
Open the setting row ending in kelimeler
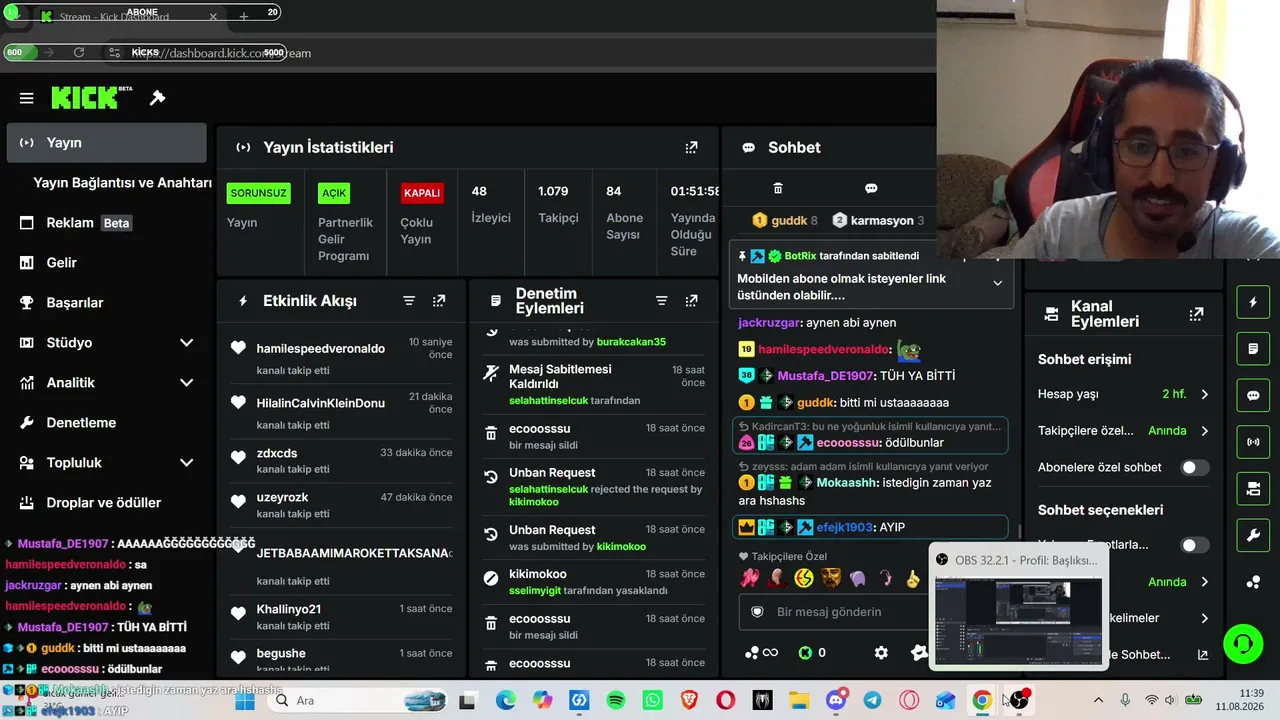[1160, 618]
